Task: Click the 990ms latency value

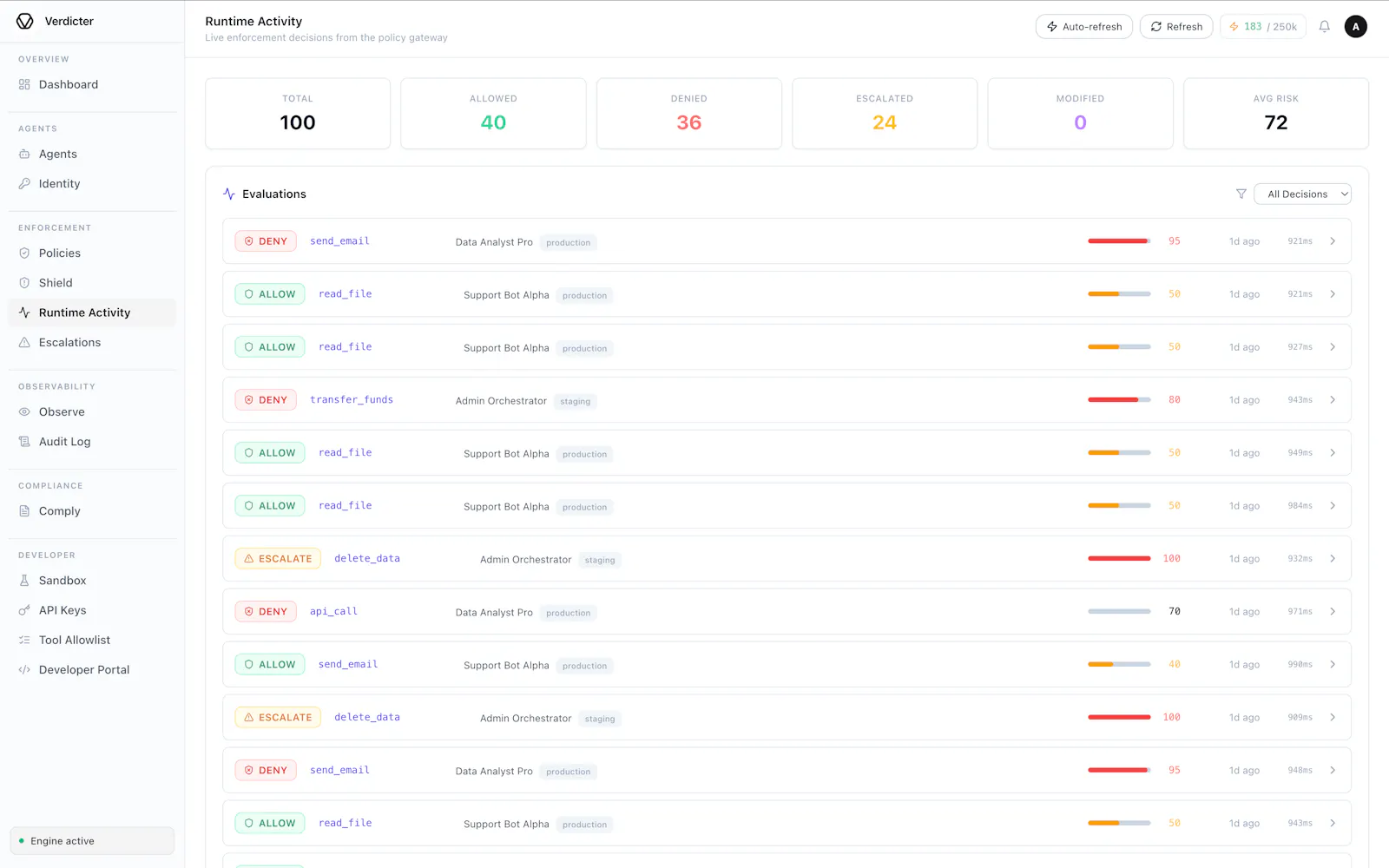Action: coord(1300,665)
